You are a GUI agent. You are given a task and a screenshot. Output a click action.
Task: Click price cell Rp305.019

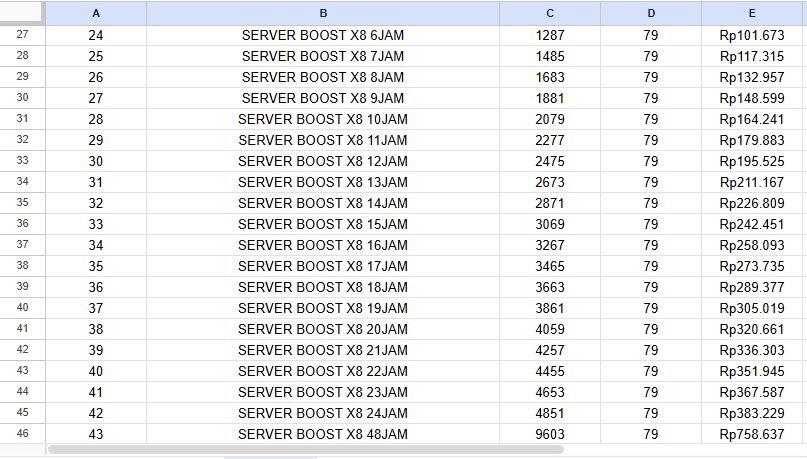click(752, 308)
